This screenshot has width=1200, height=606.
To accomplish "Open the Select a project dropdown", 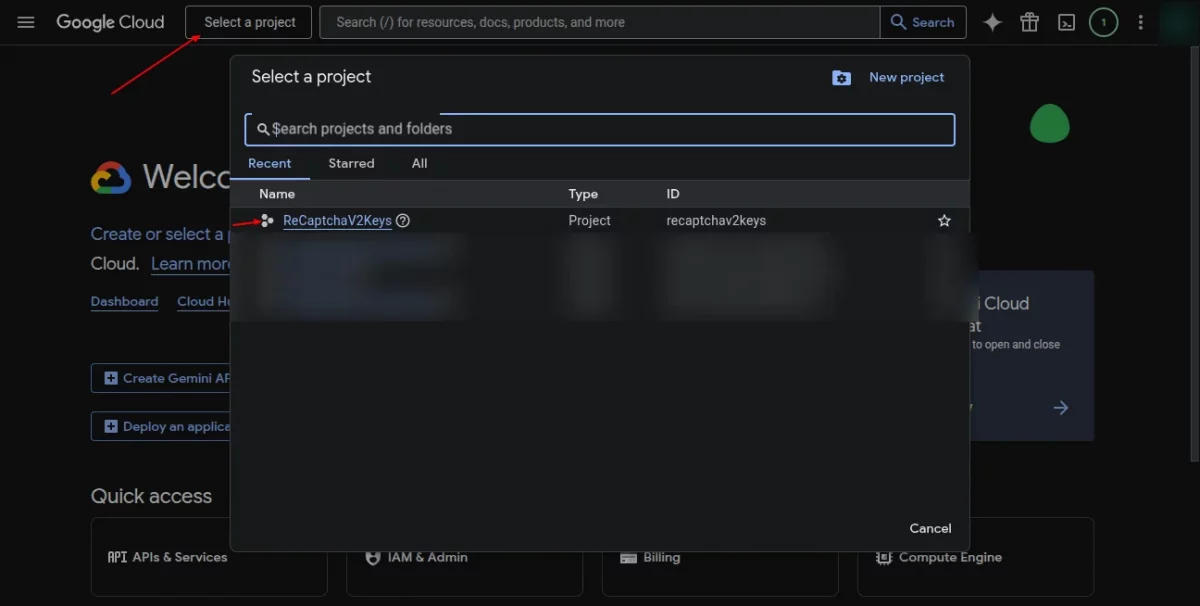I will 249,22.
